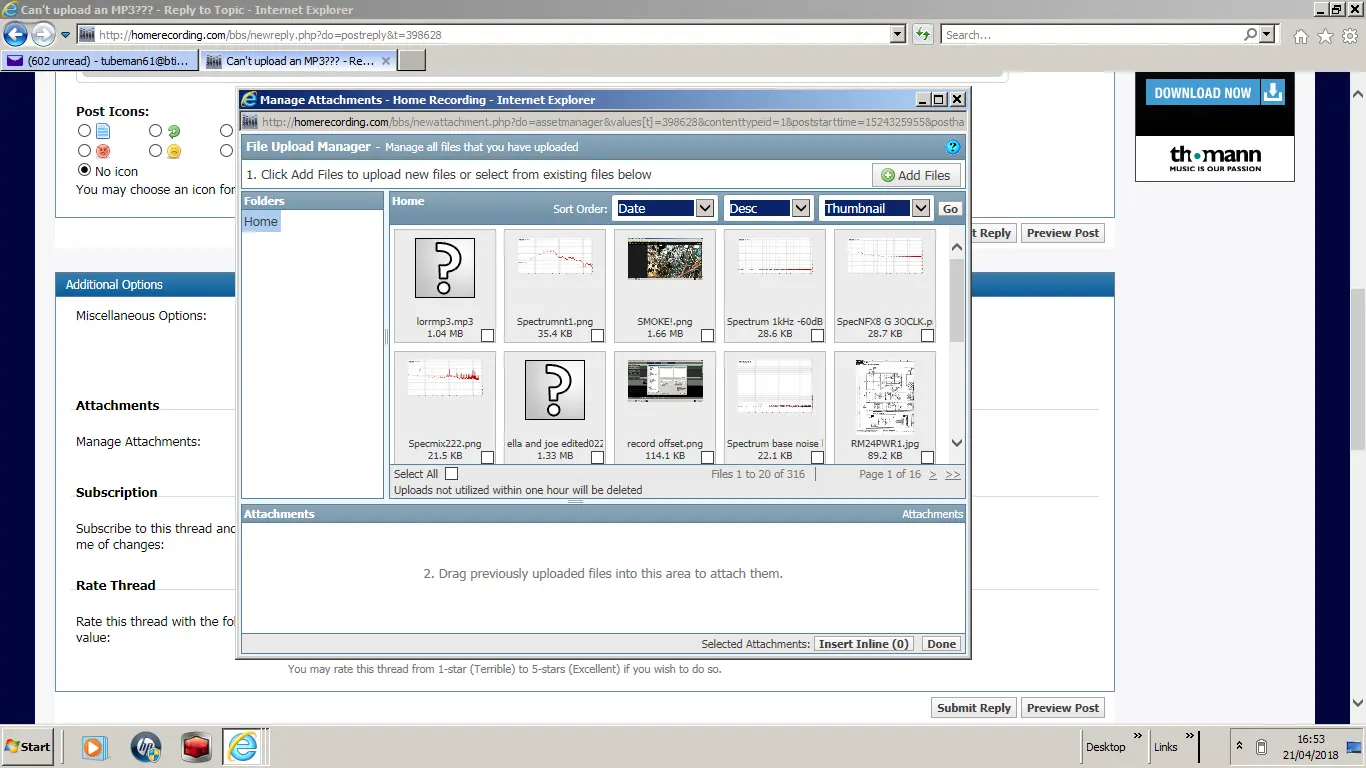Viewport: 1366px width, 768px height.
Task: Click the HP icon in the taskbar
Action: 146,747
